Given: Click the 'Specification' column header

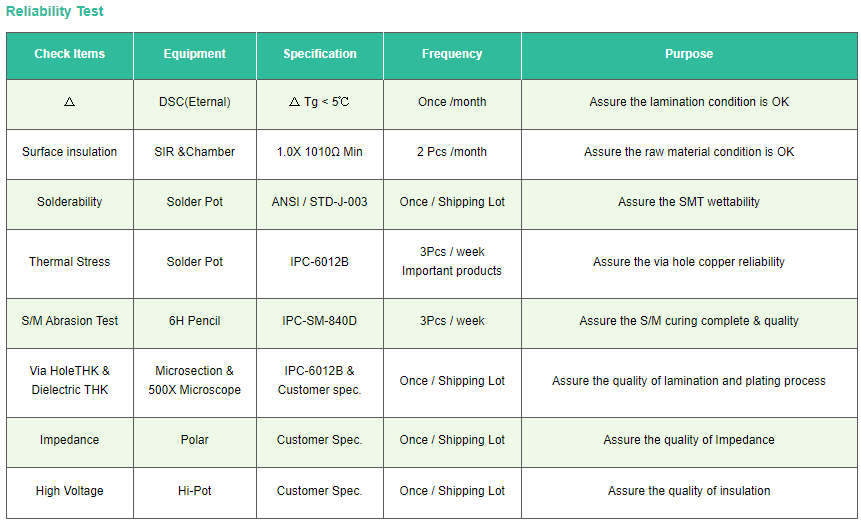Looking at the screenshot, I should coord(320,54).
